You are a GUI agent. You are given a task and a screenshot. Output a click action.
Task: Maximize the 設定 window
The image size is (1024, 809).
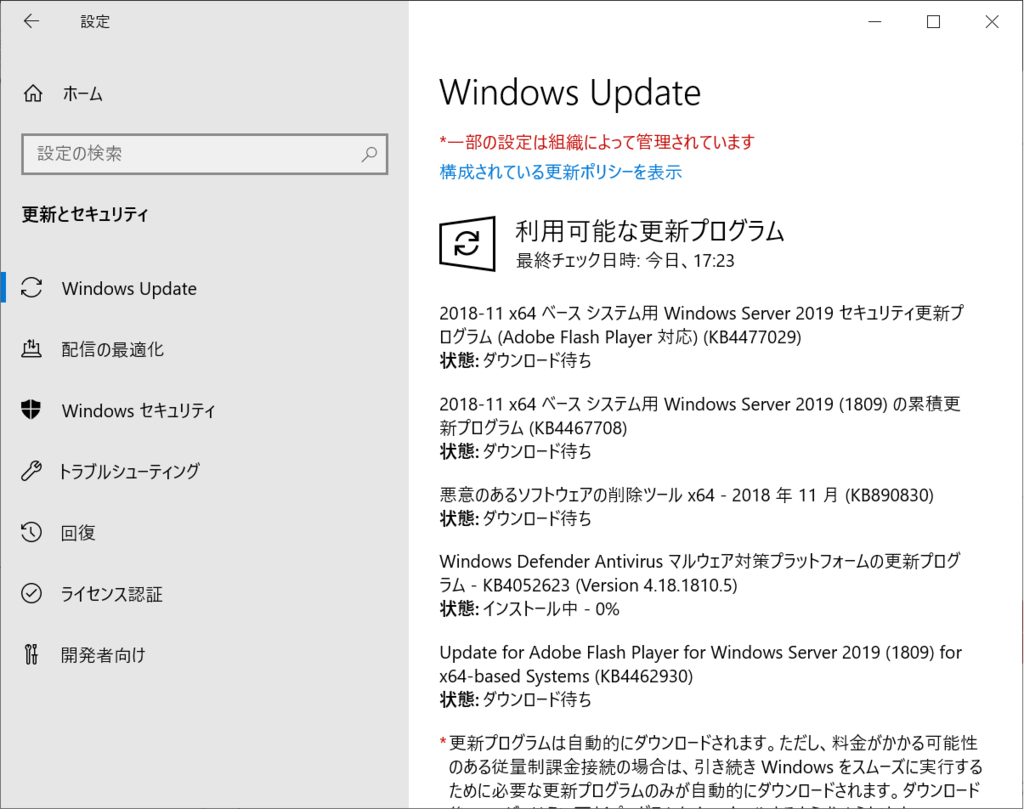(x=934, y=22)
